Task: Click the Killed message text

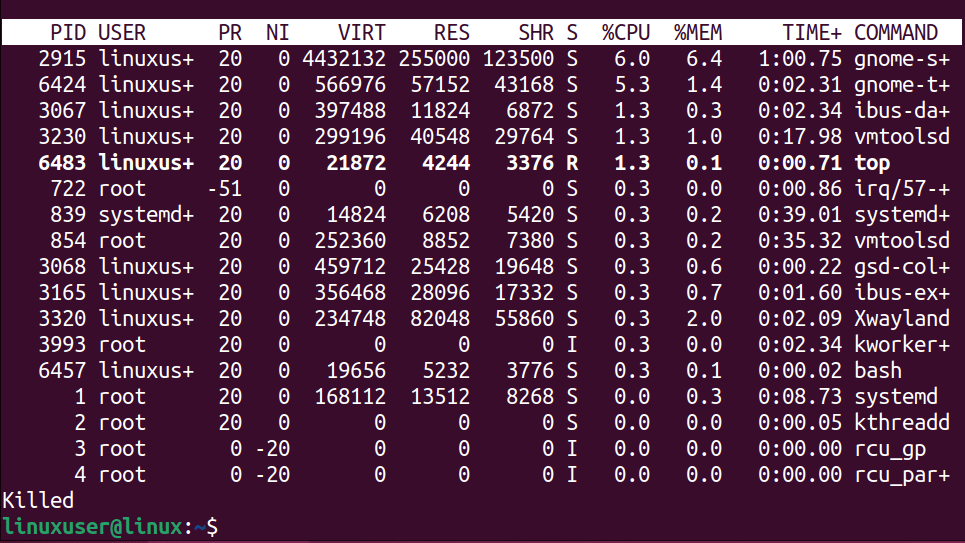Action: click(x=39, y=499)
